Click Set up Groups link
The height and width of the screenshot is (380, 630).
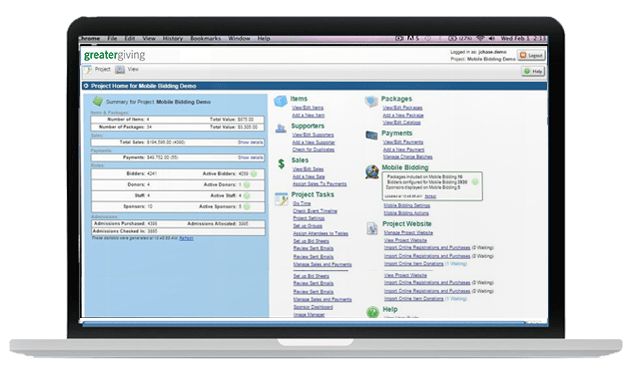(x=308, y=226)
